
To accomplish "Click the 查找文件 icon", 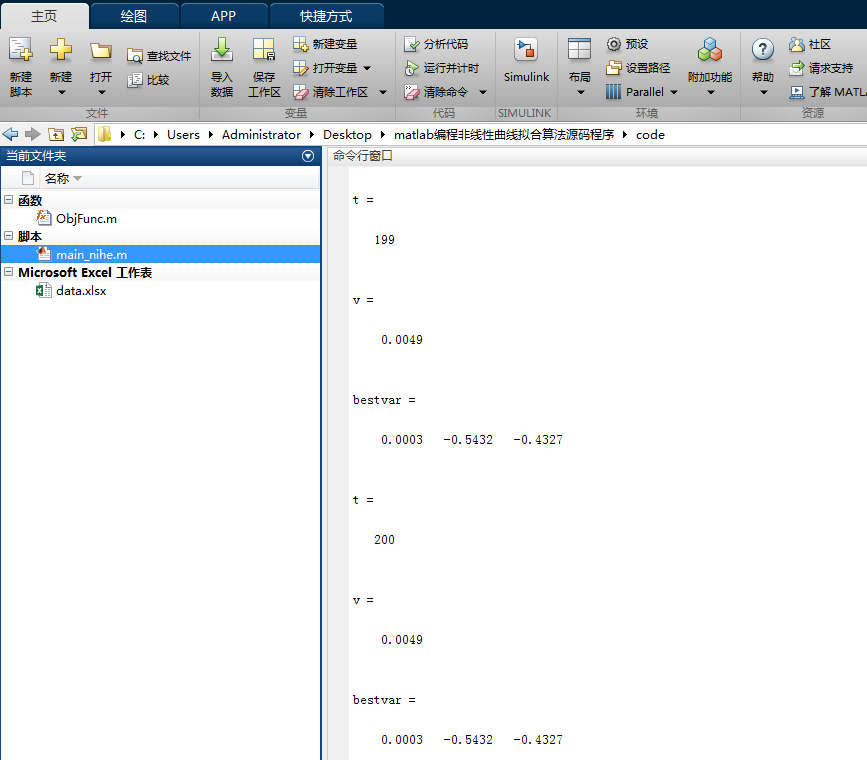I will click(x=135, y=56).
